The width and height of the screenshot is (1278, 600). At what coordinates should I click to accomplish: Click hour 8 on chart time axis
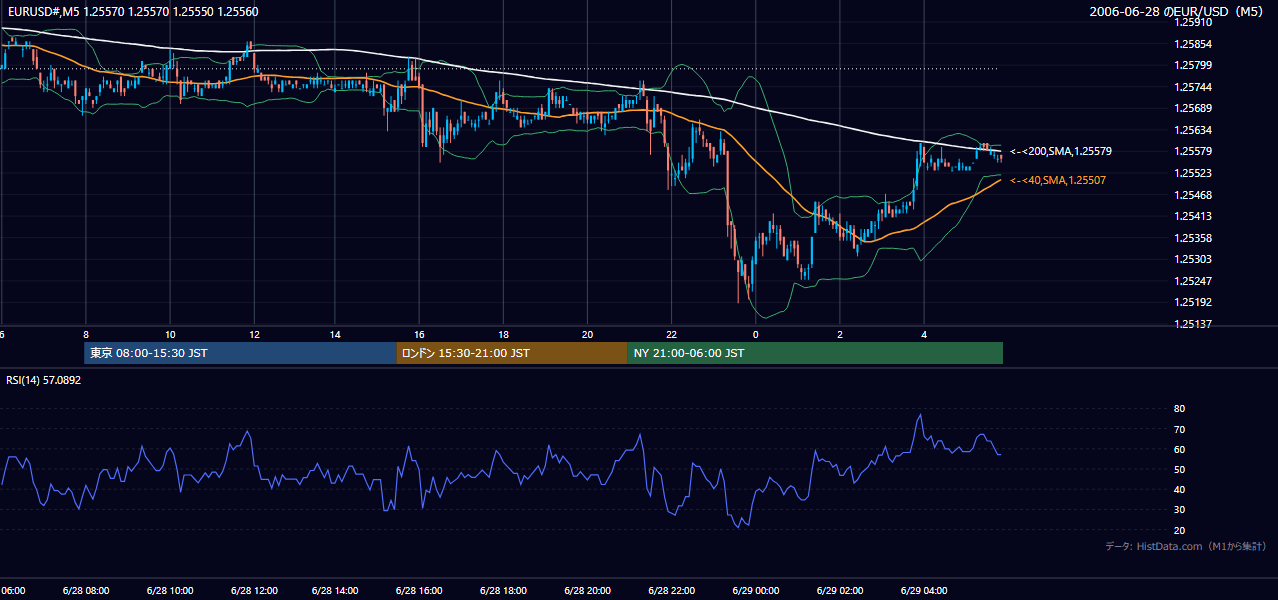pyautogui.click(x=86, y=334)
